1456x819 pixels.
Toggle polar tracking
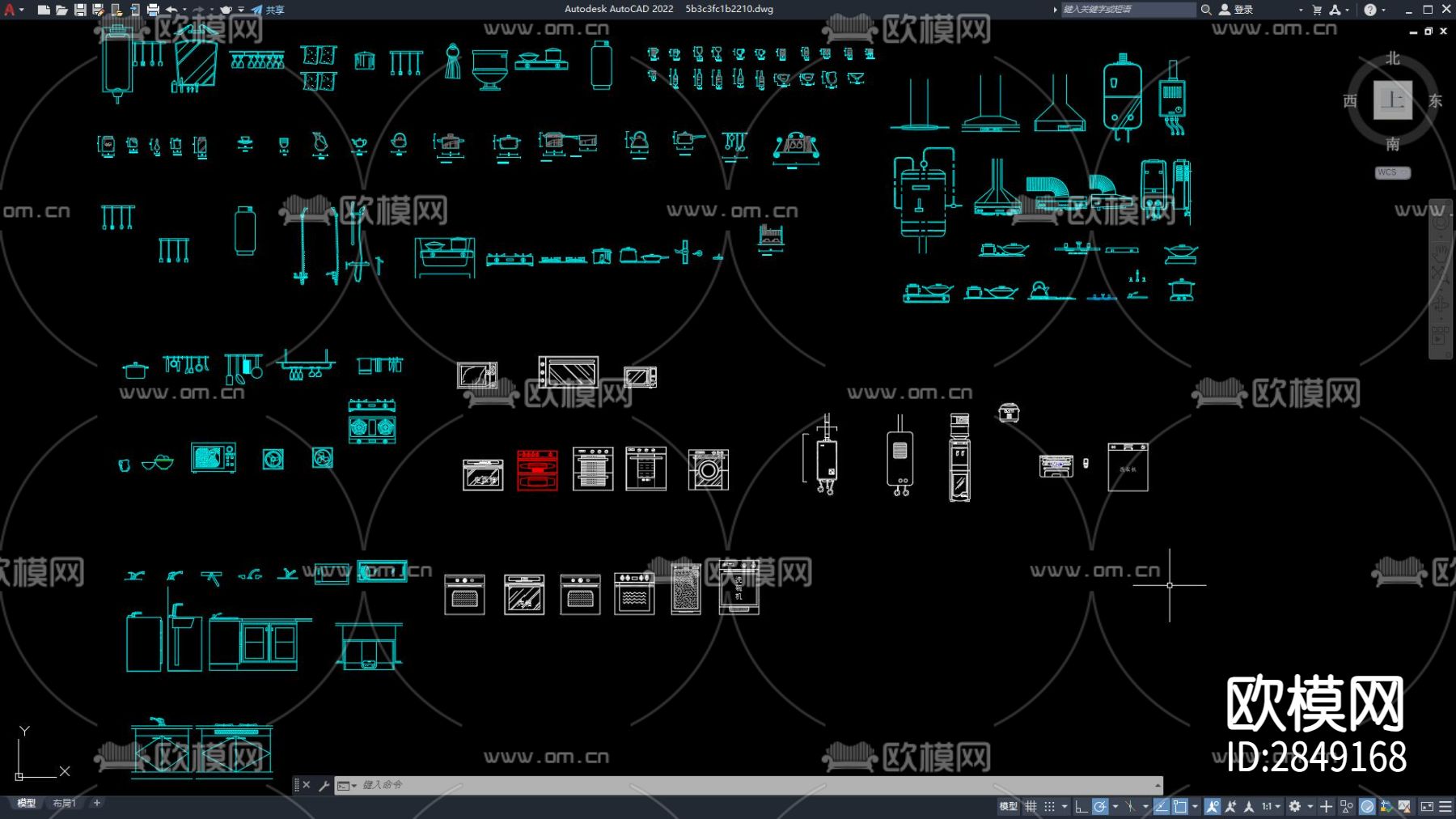pos(1100,807)
